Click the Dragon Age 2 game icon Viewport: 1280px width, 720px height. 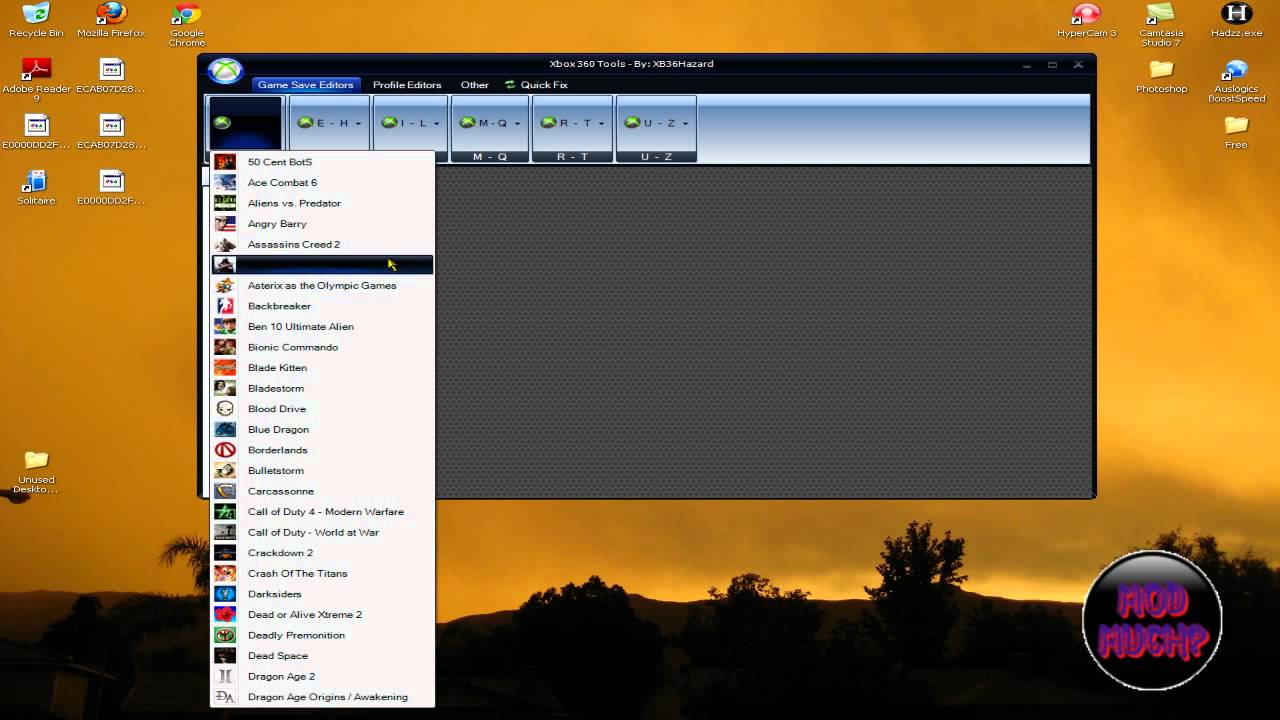pos(225,676)
